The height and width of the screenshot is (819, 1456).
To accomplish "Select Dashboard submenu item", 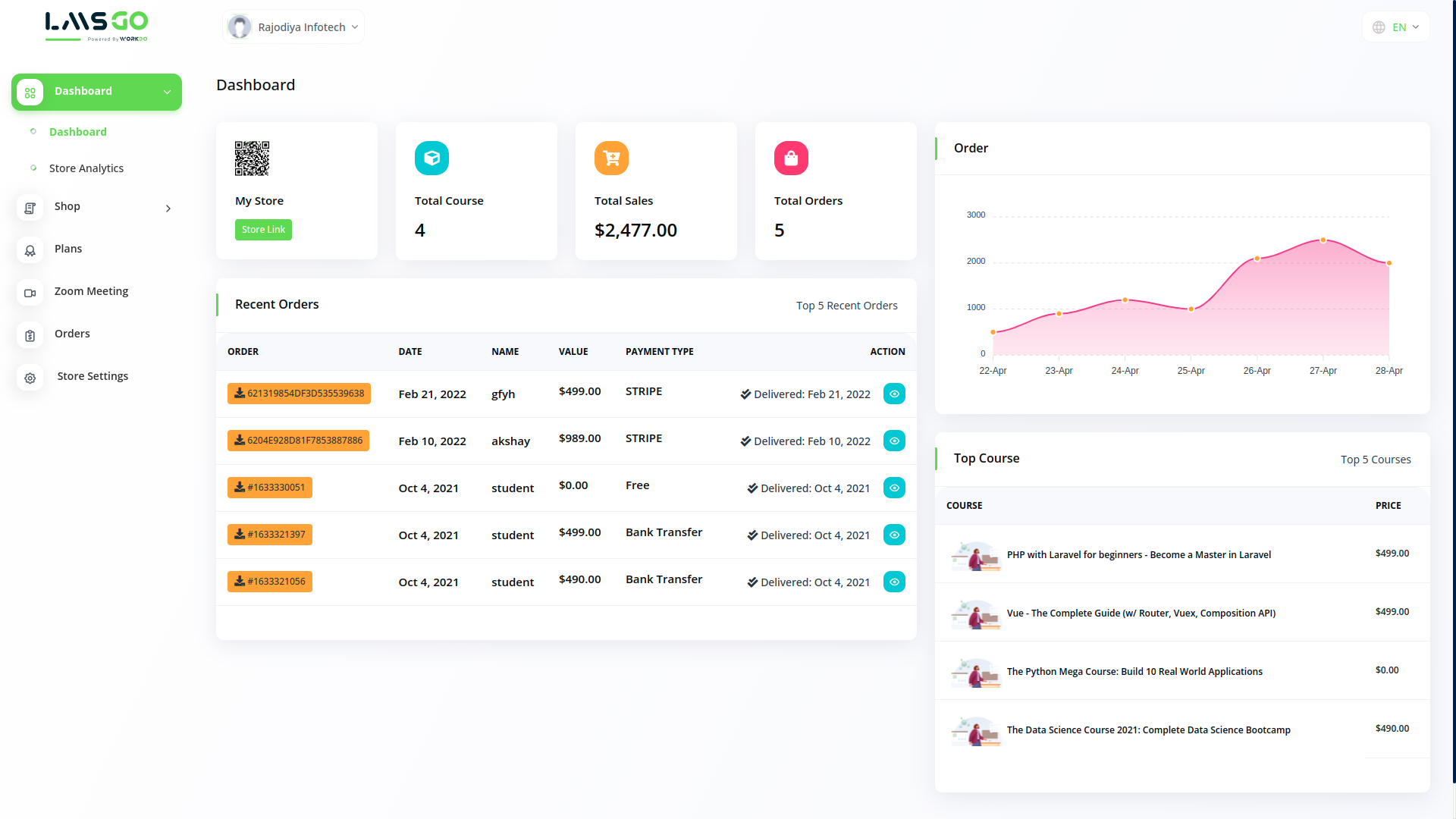I will click(x=78, y=132).
